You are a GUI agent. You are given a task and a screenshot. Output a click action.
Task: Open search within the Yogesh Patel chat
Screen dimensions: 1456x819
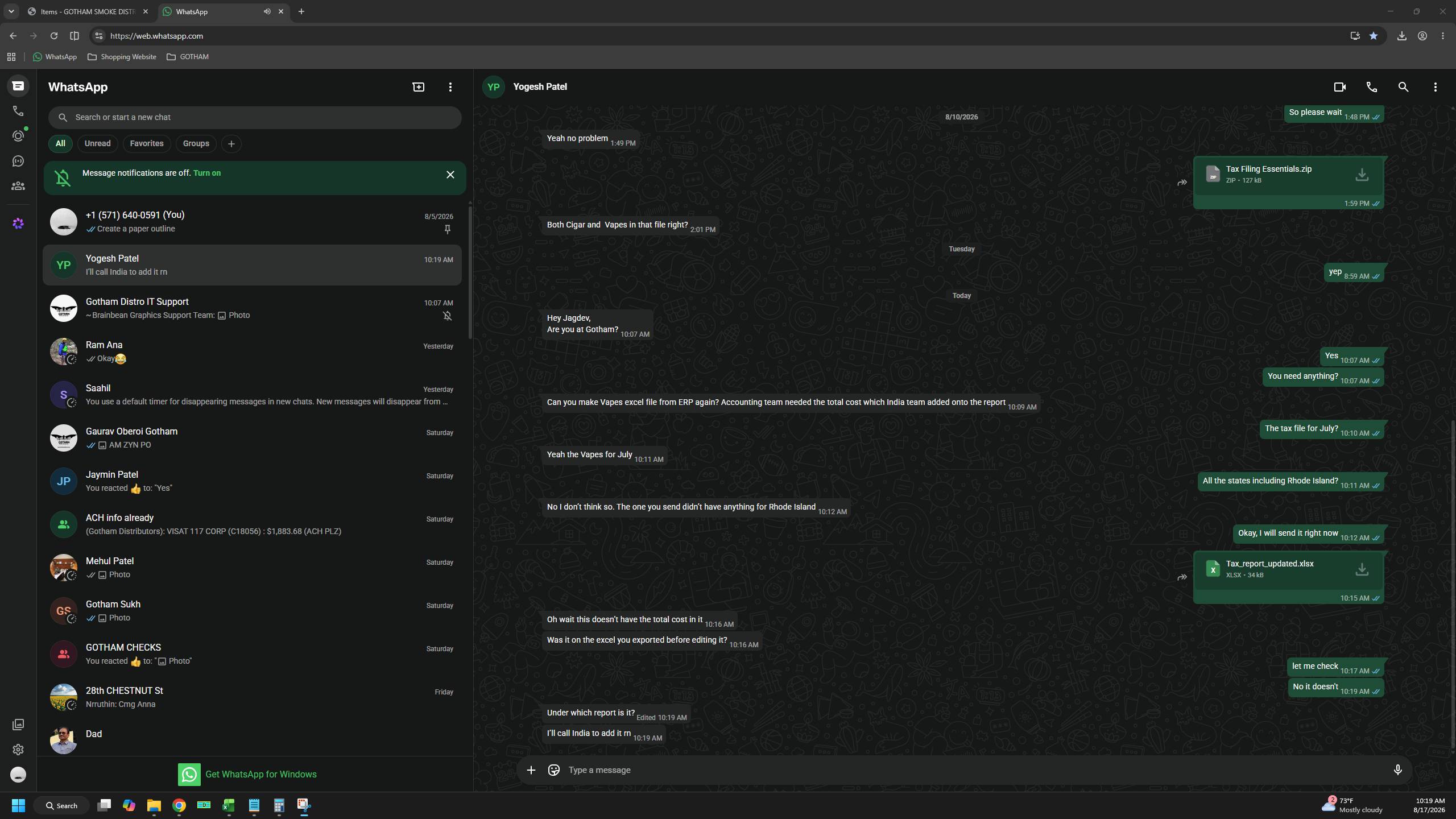[x=1403, y=87]
